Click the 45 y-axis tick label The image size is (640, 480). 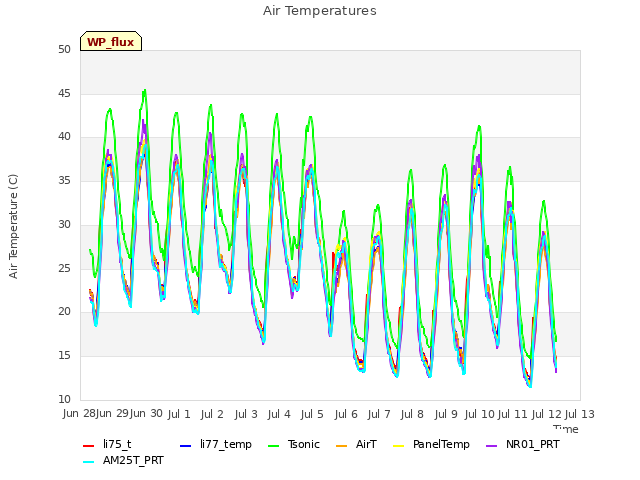(x=64, y=93)
